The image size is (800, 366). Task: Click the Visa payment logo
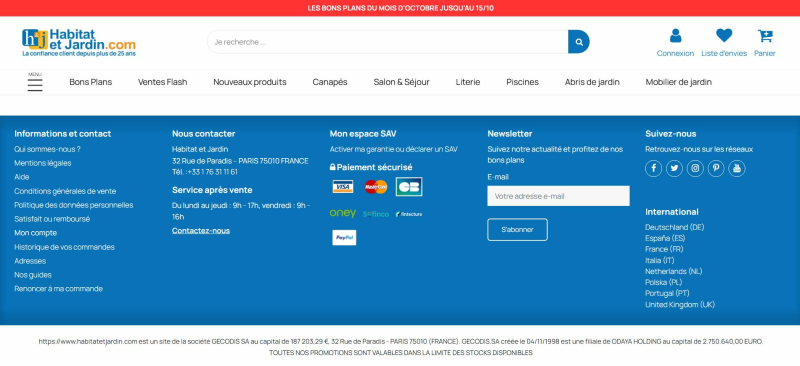343,187
